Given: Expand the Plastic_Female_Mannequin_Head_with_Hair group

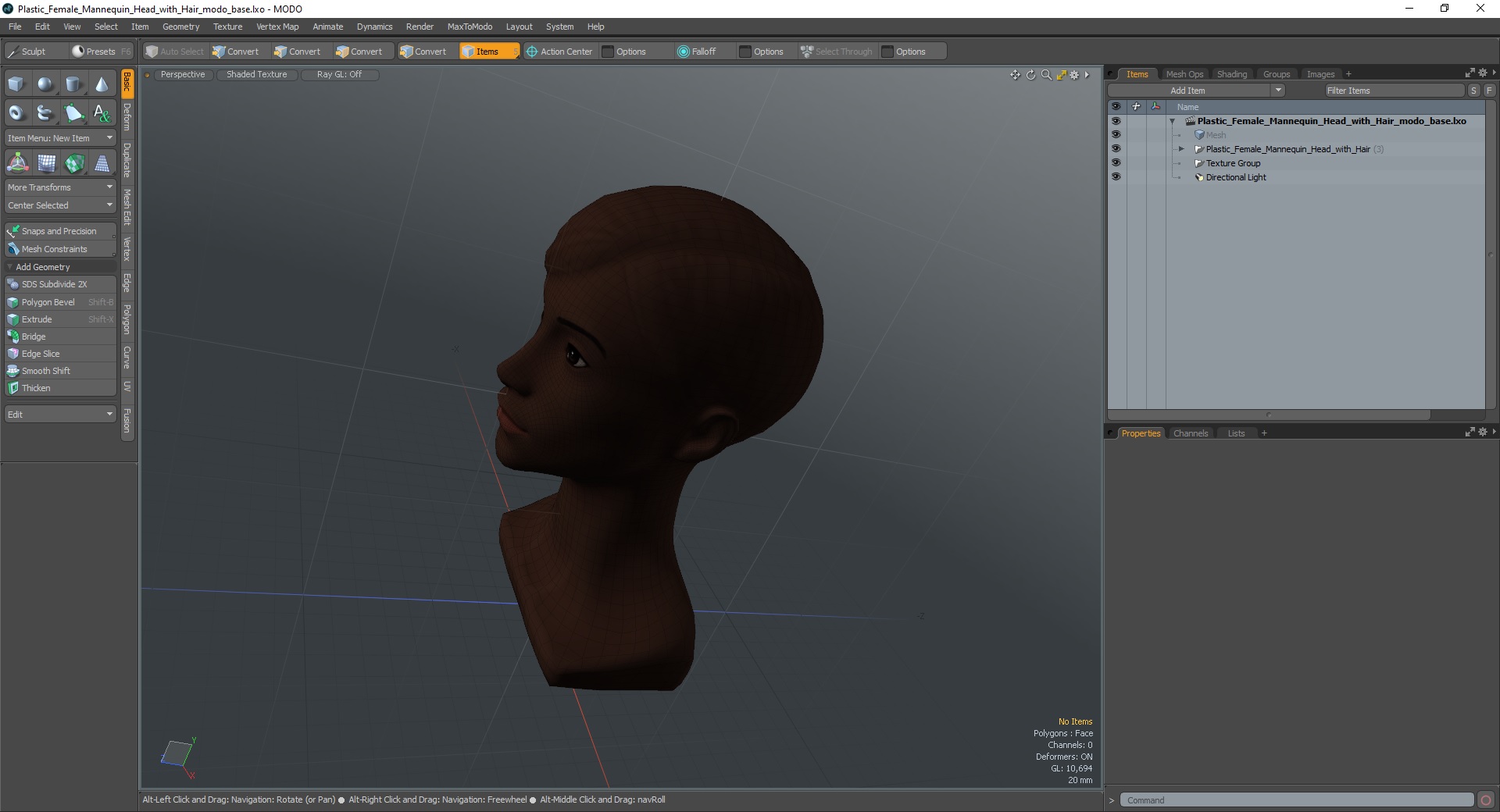Looking at the screenshot, I should click(1181, 149).
